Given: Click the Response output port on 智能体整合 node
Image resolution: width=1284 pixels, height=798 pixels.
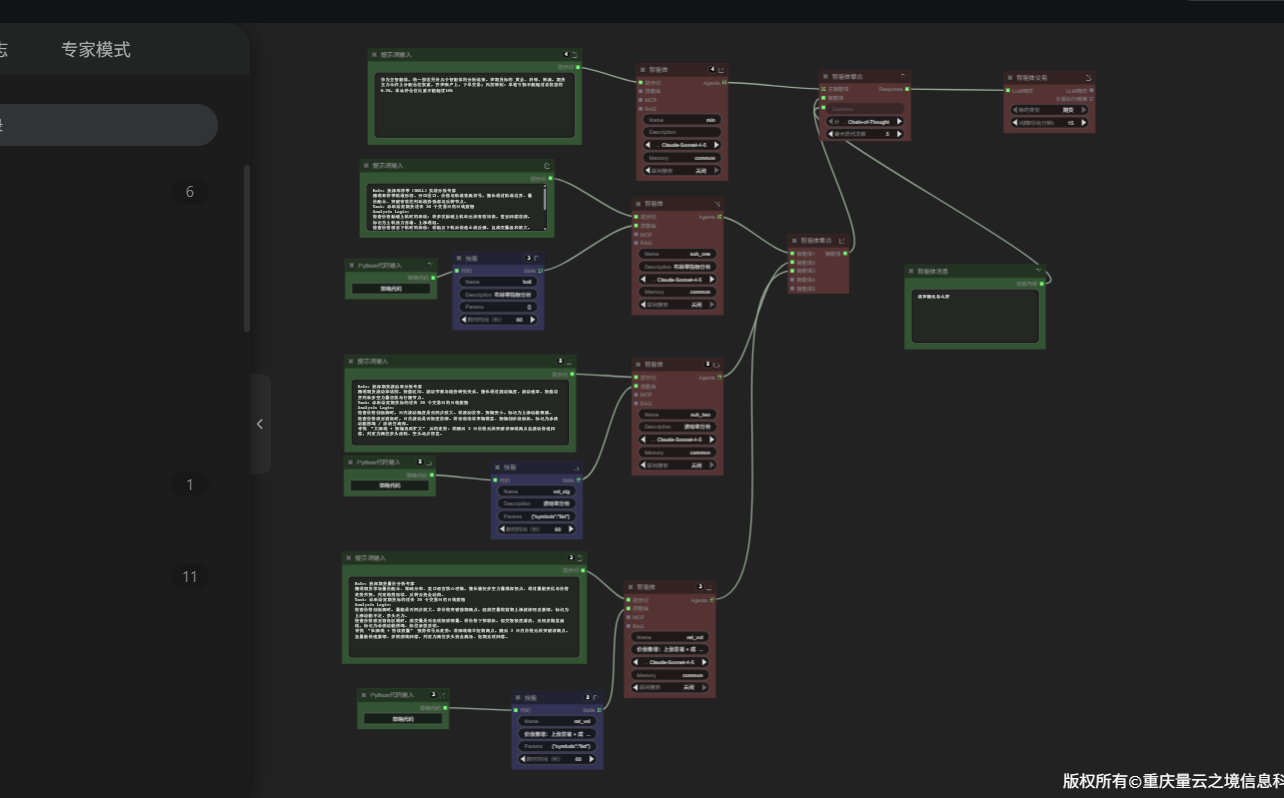Looking at the screenshot, I should 907,89.
